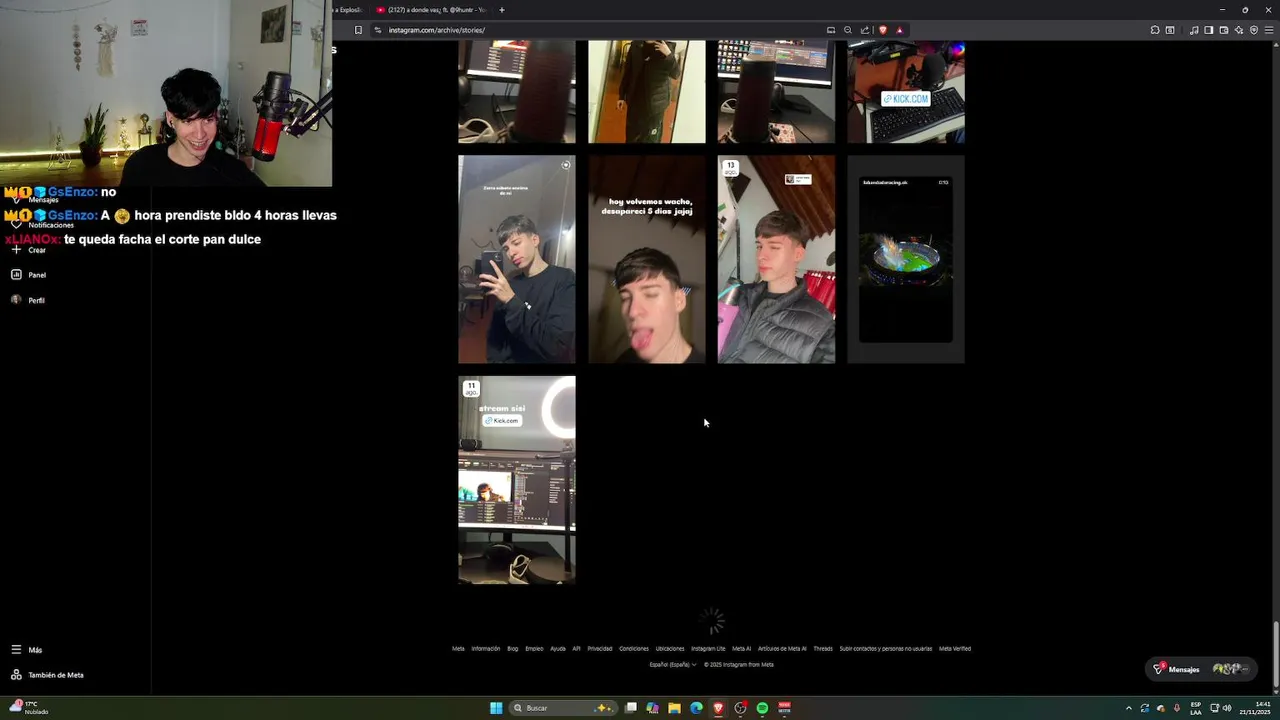Open the story thumbnail dated 13 ago
Screen dimensions: 1280x720
click(x=776, y=259)
